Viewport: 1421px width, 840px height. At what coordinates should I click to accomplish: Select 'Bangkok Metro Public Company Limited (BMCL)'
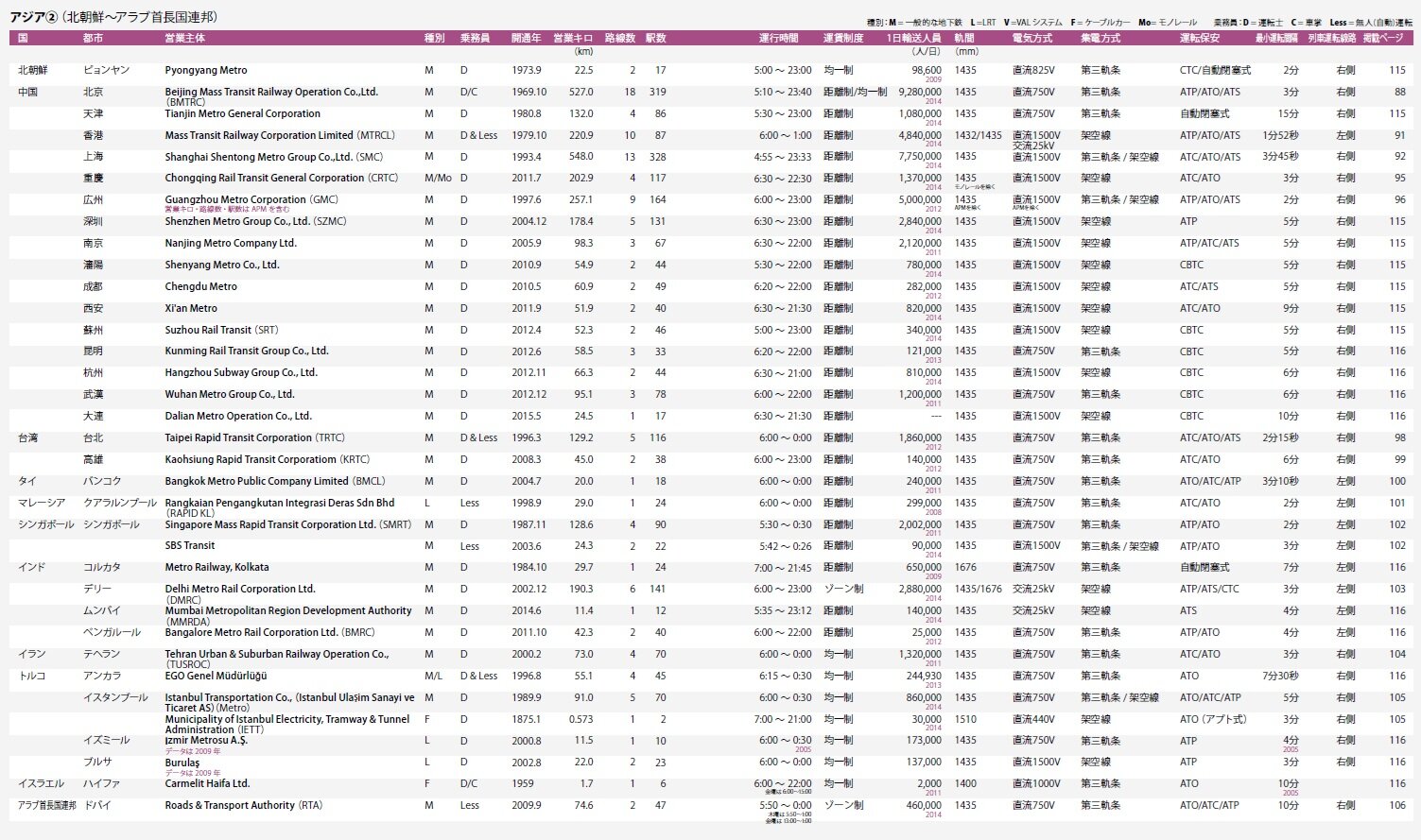pos(275,482)
